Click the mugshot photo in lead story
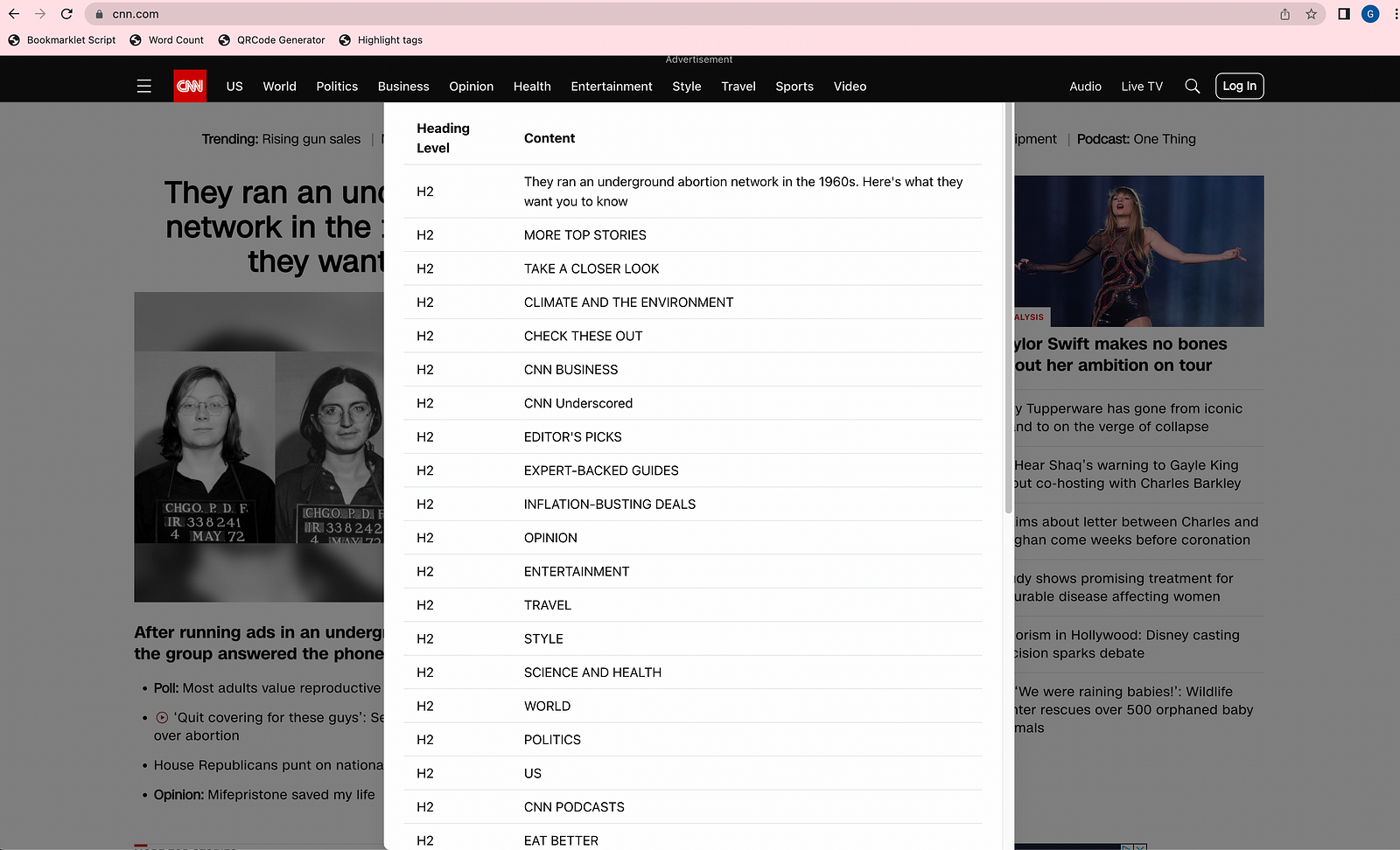1400x850 pixels. coord(259,447)
